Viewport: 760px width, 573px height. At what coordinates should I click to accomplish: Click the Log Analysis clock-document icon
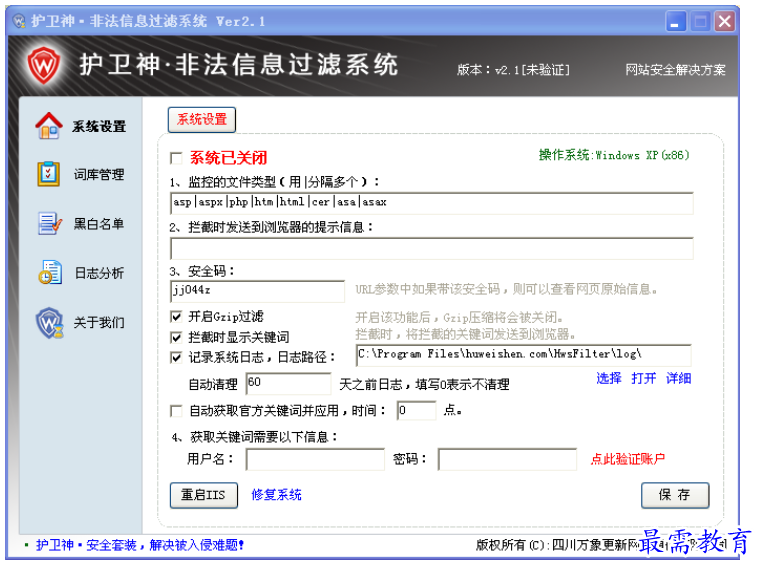click(x=50, y=272)
